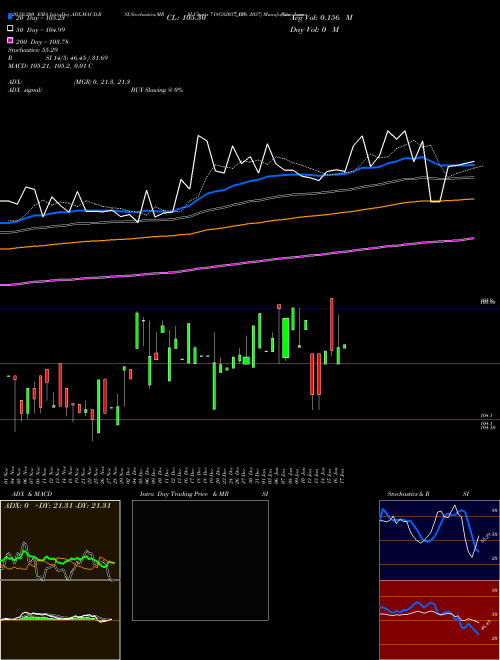Viewport: 500px width, 660px height.
Task: Open the ADX indicator mini chart
Action: click(x=60, y=540)
